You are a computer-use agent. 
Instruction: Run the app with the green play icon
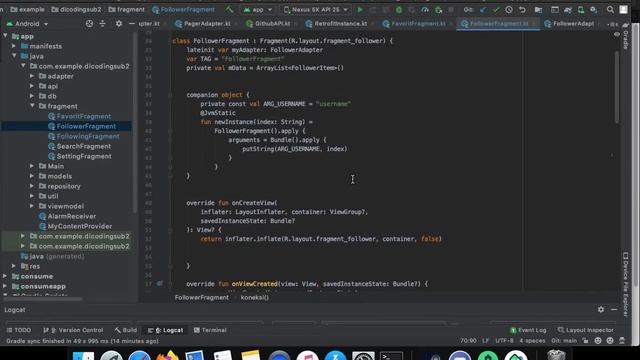(360, 9)
